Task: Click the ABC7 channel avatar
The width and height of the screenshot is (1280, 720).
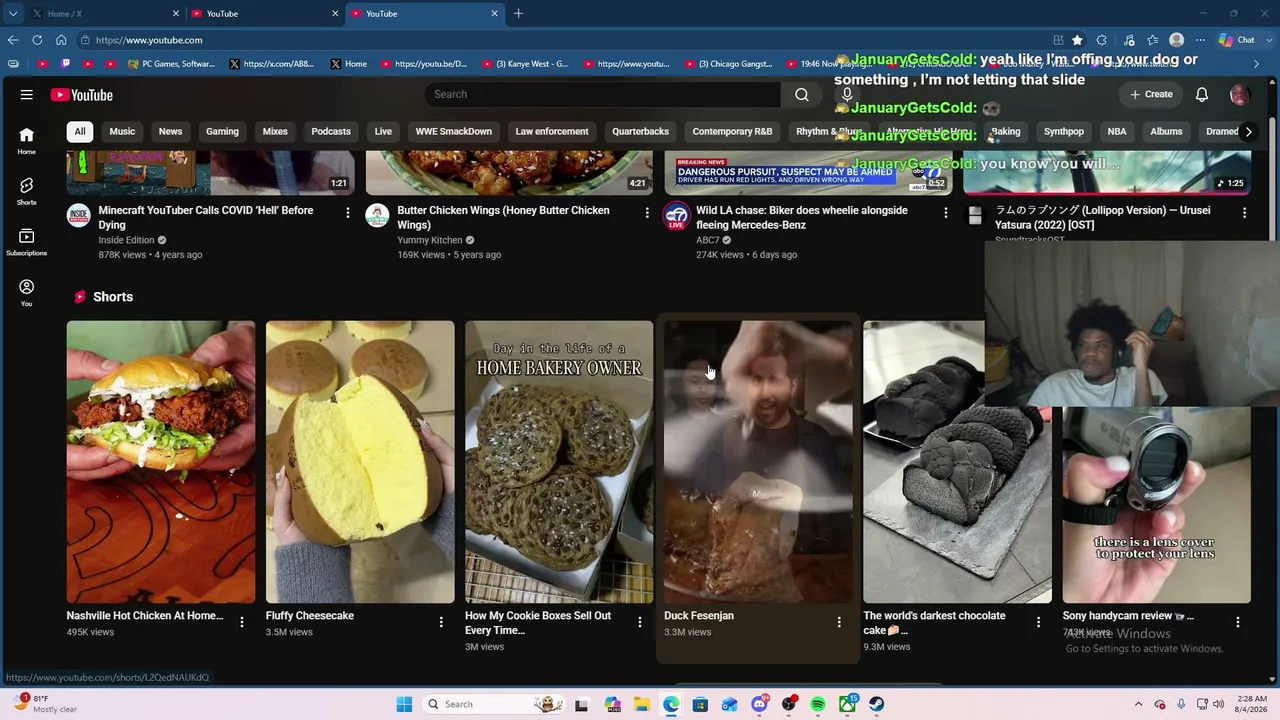Action: pyautogui.click(x=677, y=215)
